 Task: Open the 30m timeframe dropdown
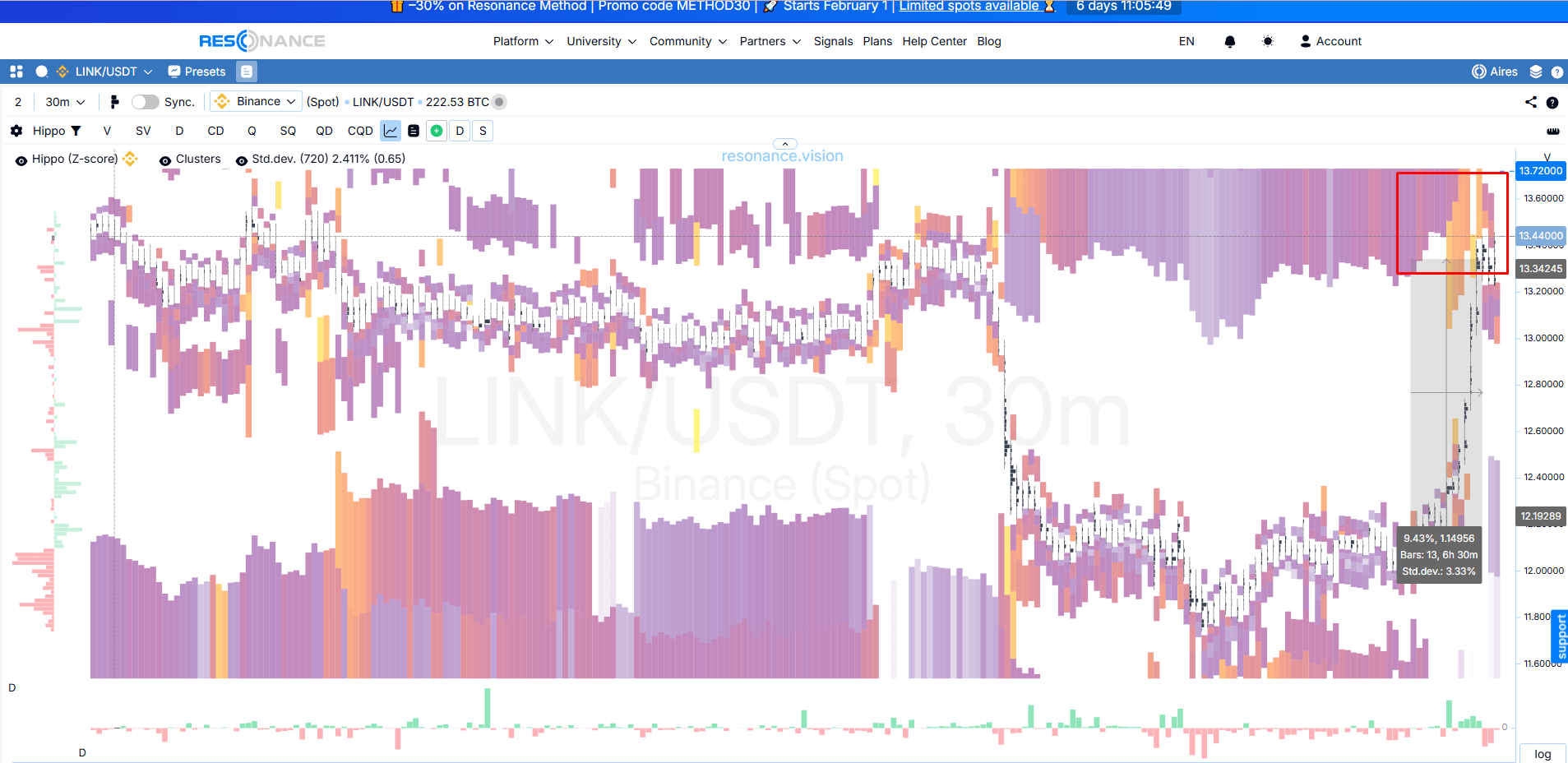[x=65, y=102]
